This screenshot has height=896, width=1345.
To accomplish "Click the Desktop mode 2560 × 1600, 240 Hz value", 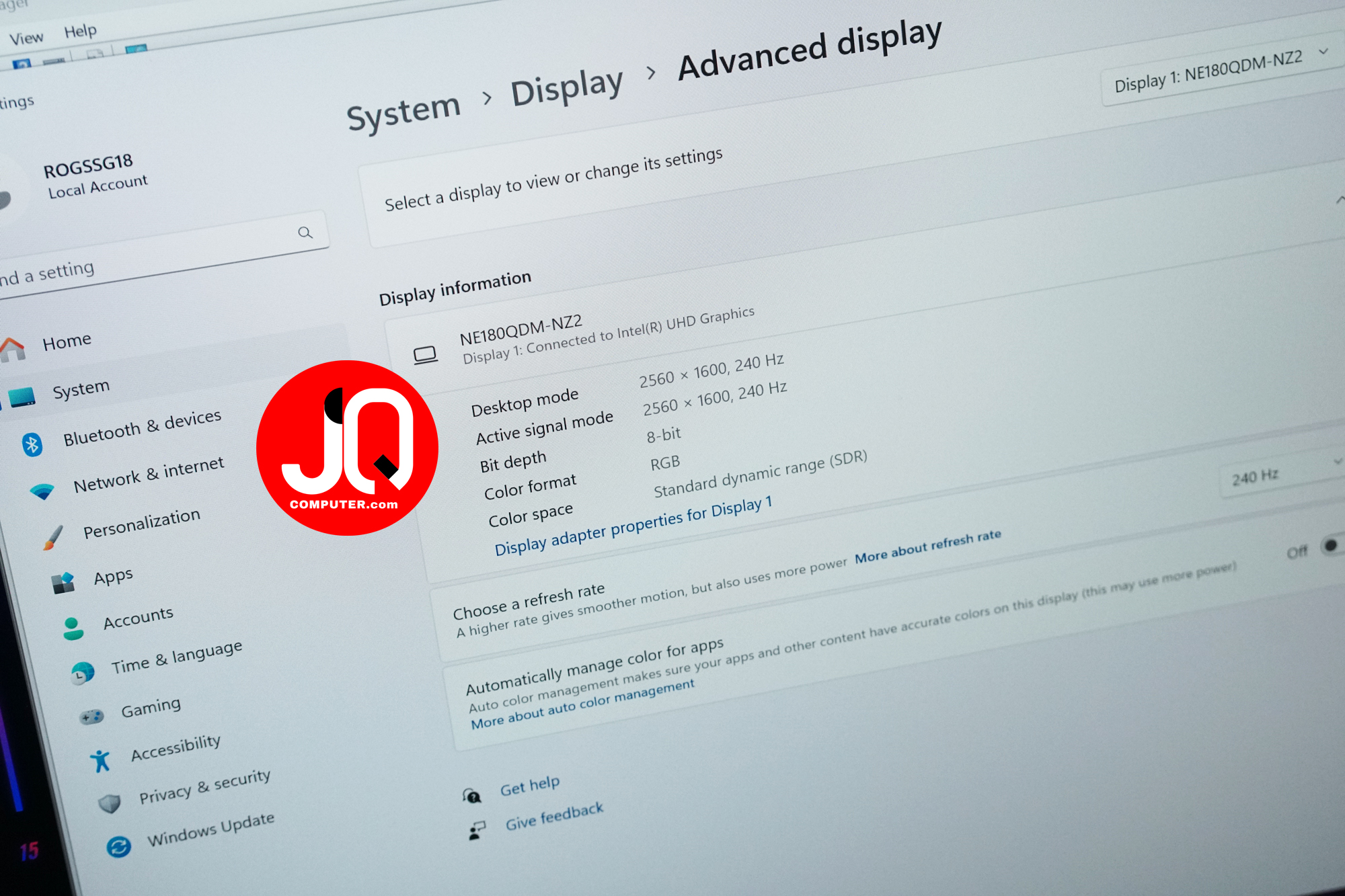I will (x=712, y=370).
